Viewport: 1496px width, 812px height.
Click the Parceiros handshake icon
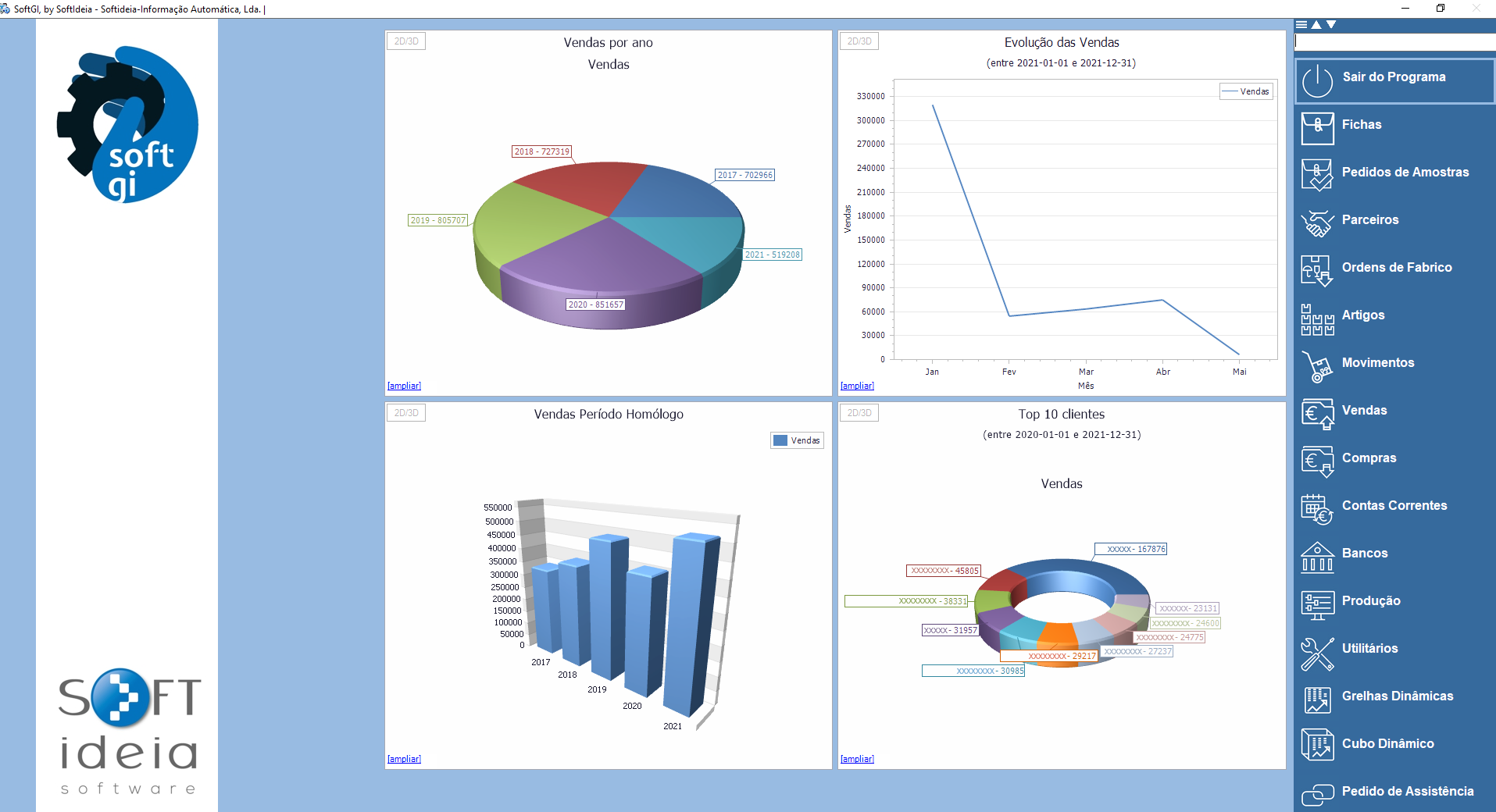point(1317,223)
